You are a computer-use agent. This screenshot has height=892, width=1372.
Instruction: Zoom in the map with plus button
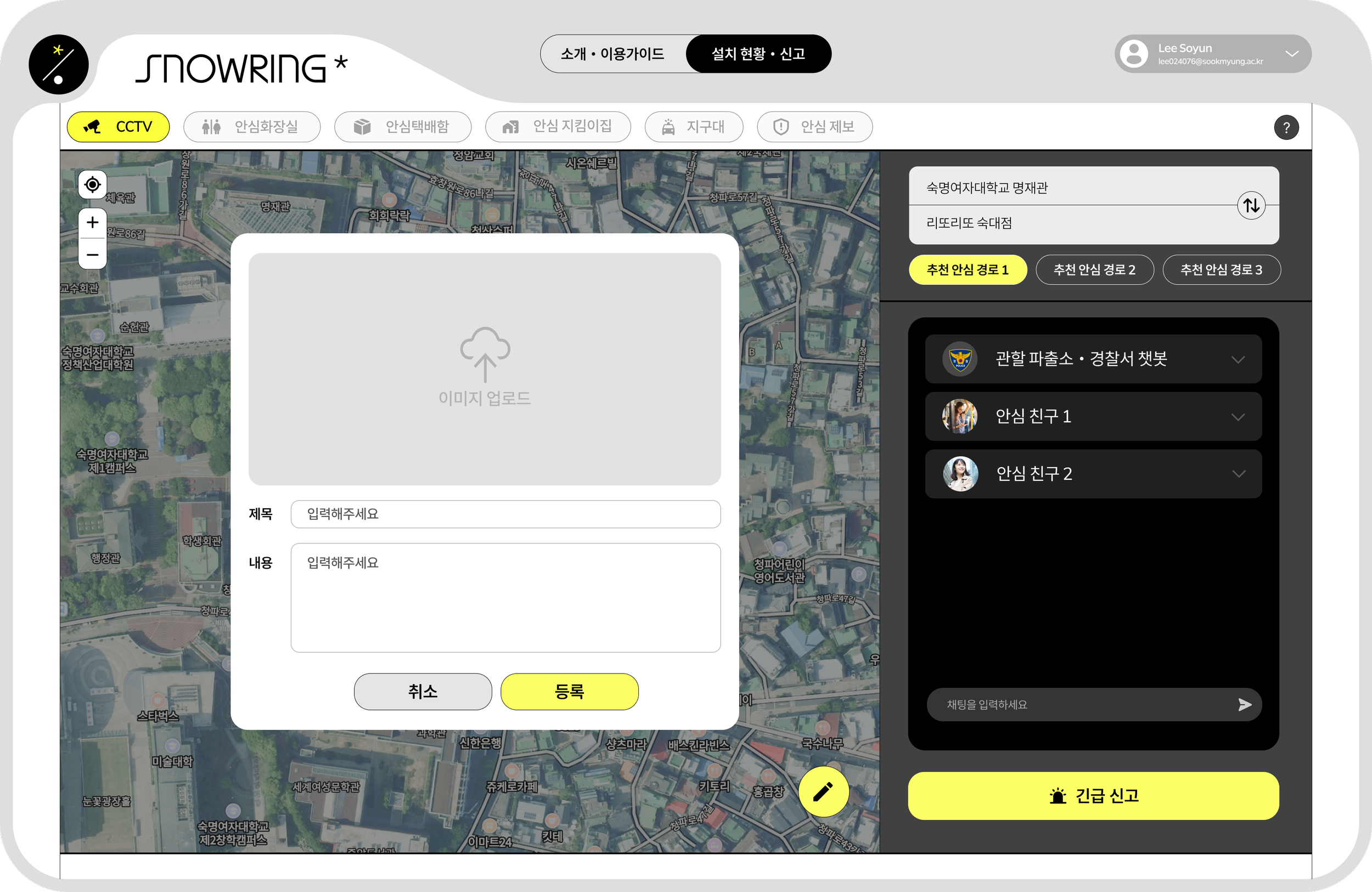92,222
